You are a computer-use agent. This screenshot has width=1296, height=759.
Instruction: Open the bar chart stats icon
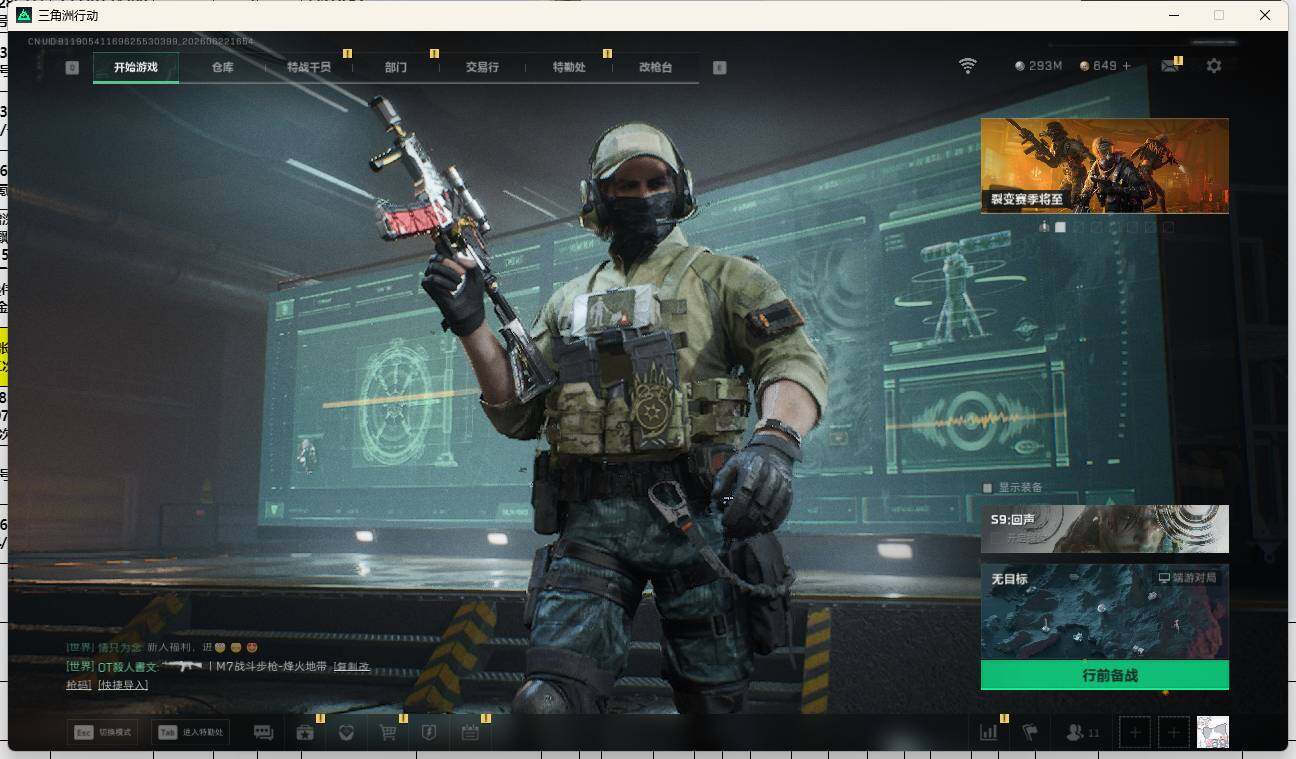989,732
